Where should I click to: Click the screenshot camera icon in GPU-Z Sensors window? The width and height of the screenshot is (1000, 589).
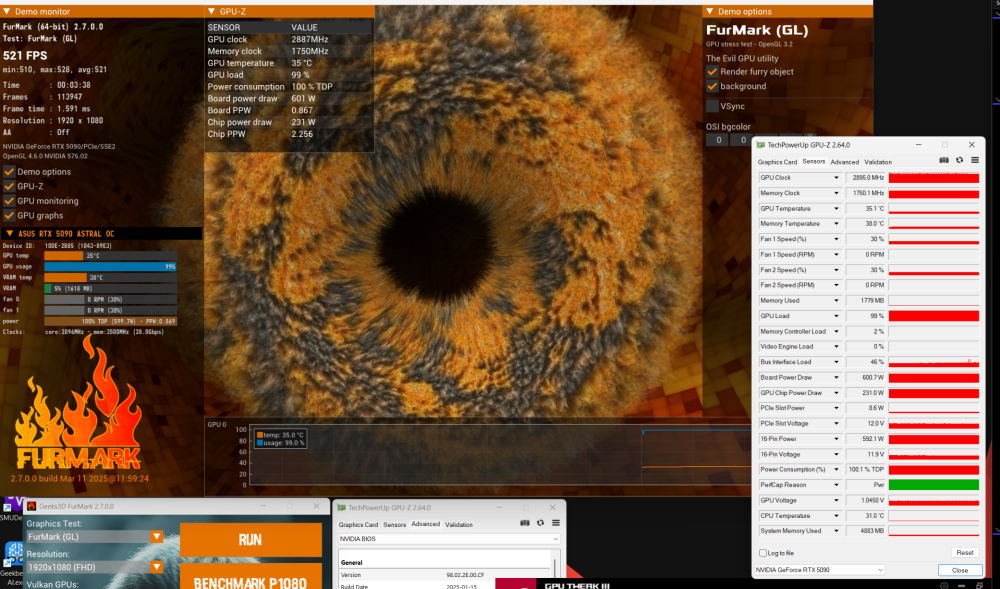944,161
